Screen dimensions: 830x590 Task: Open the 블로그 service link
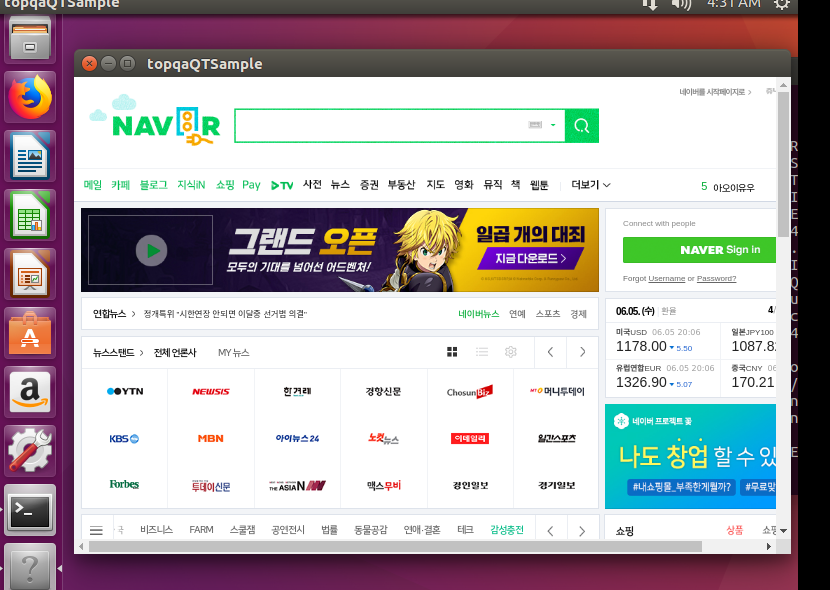[154, 185]
